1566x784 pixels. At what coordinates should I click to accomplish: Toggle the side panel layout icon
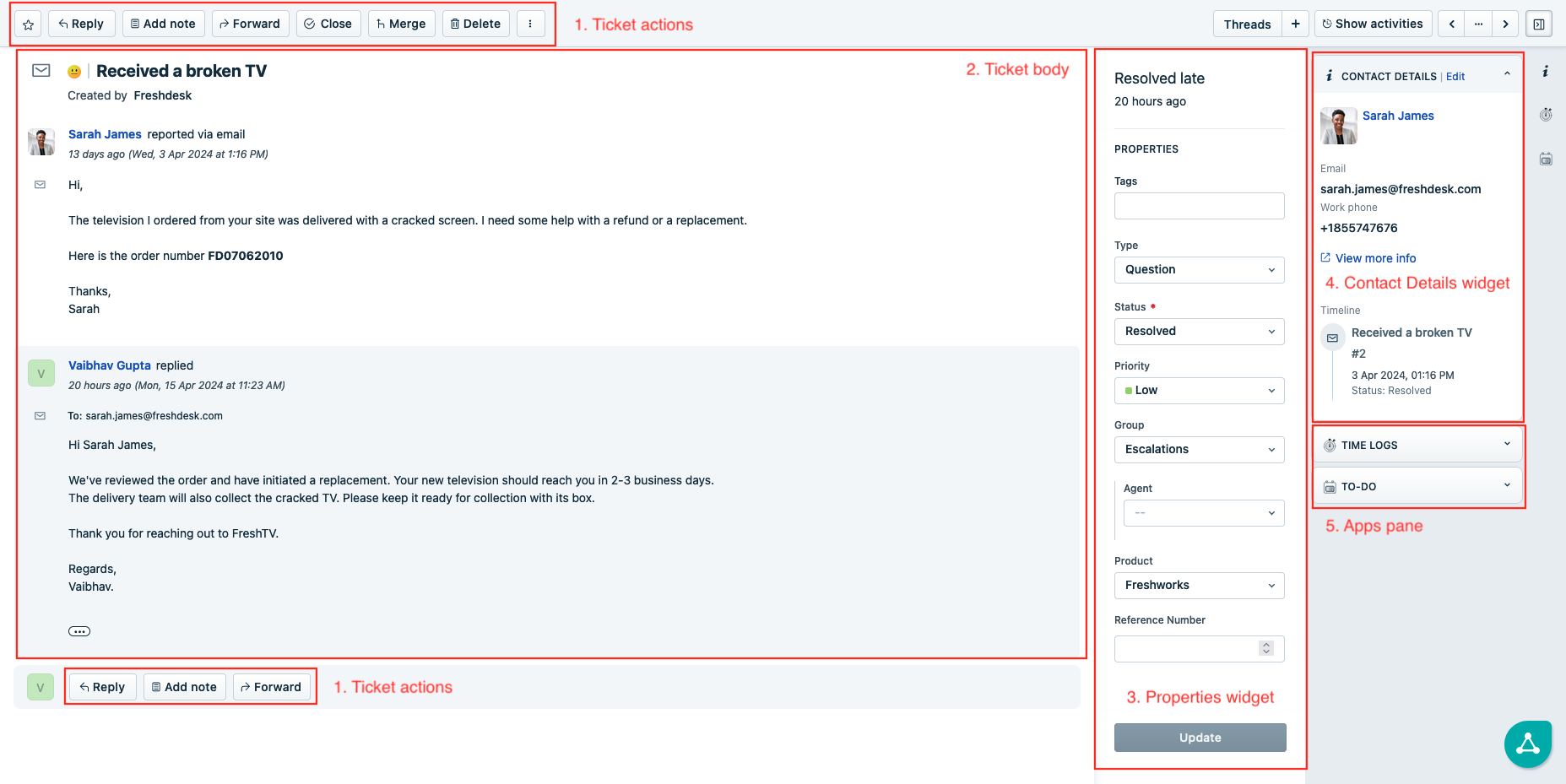click(1539, 24)
